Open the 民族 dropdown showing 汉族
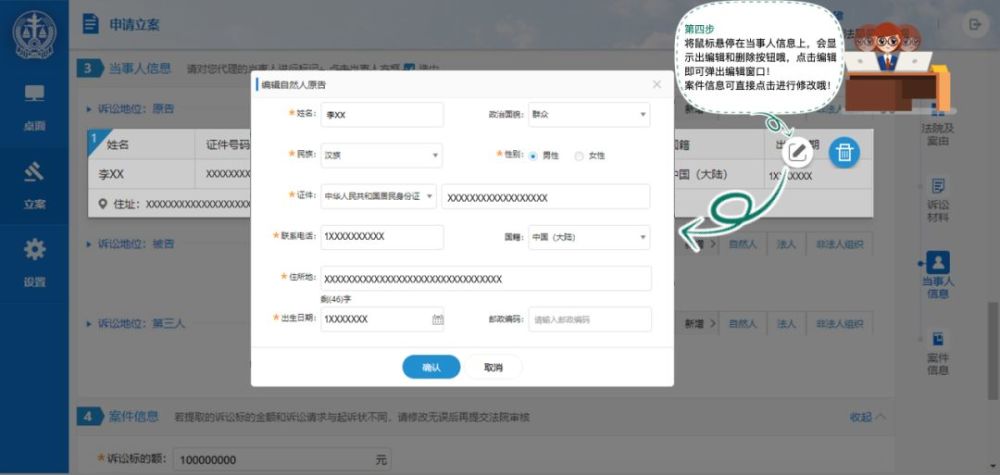 click(381, 156)
